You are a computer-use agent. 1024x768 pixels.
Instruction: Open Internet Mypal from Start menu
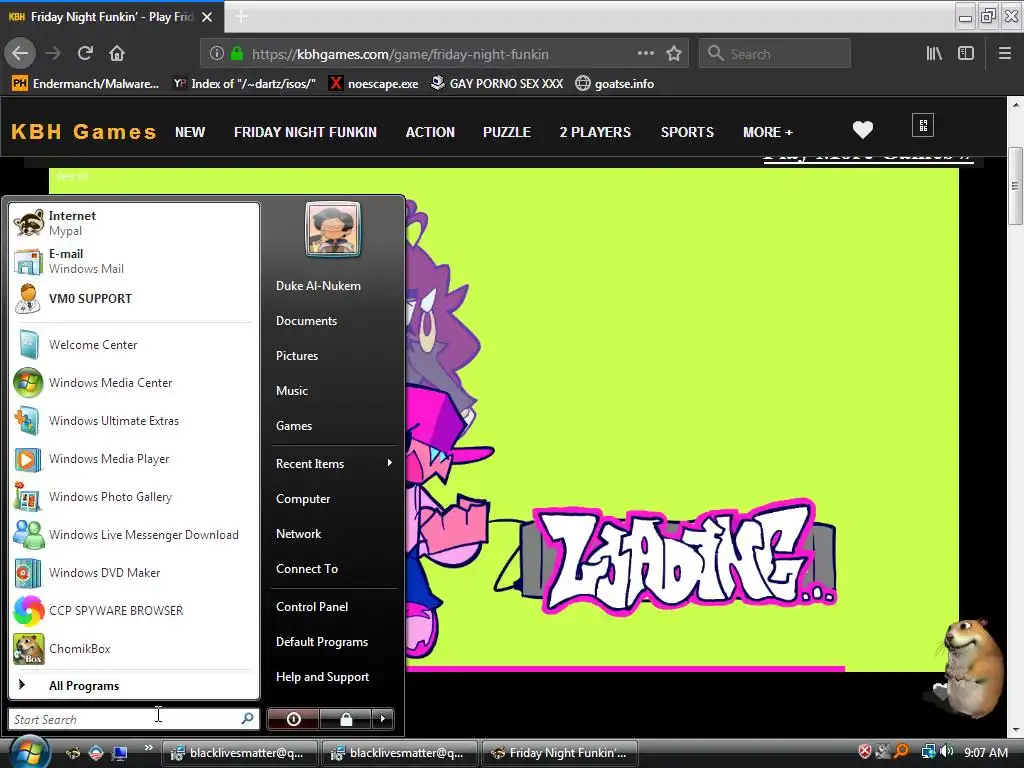pyautogui.click(x=134, y=223)
